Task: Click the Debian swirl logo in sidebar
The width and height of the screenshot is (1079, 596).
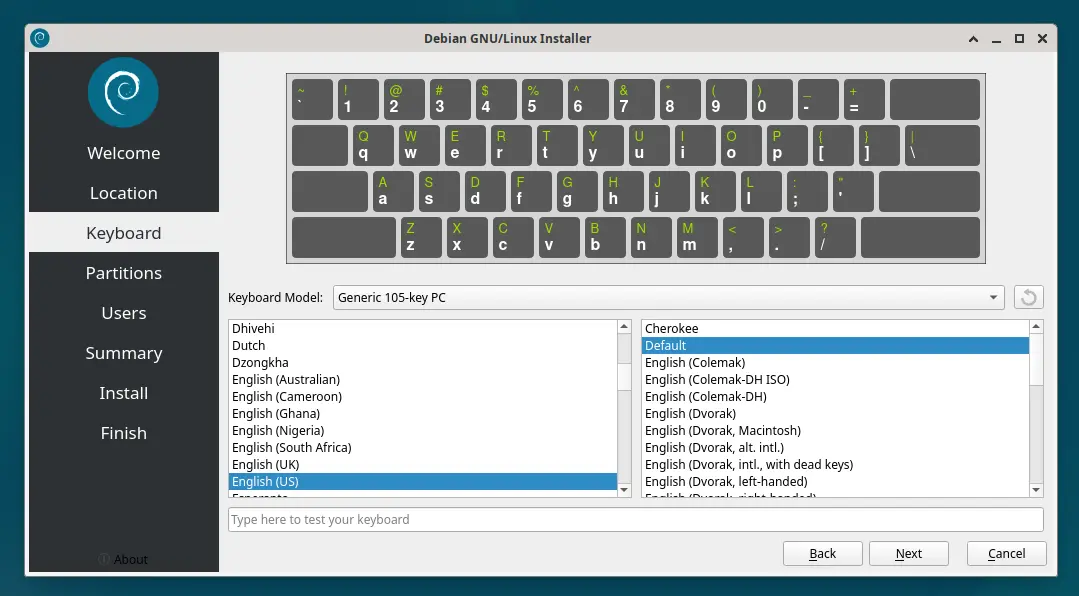Action: pos(124,93)
